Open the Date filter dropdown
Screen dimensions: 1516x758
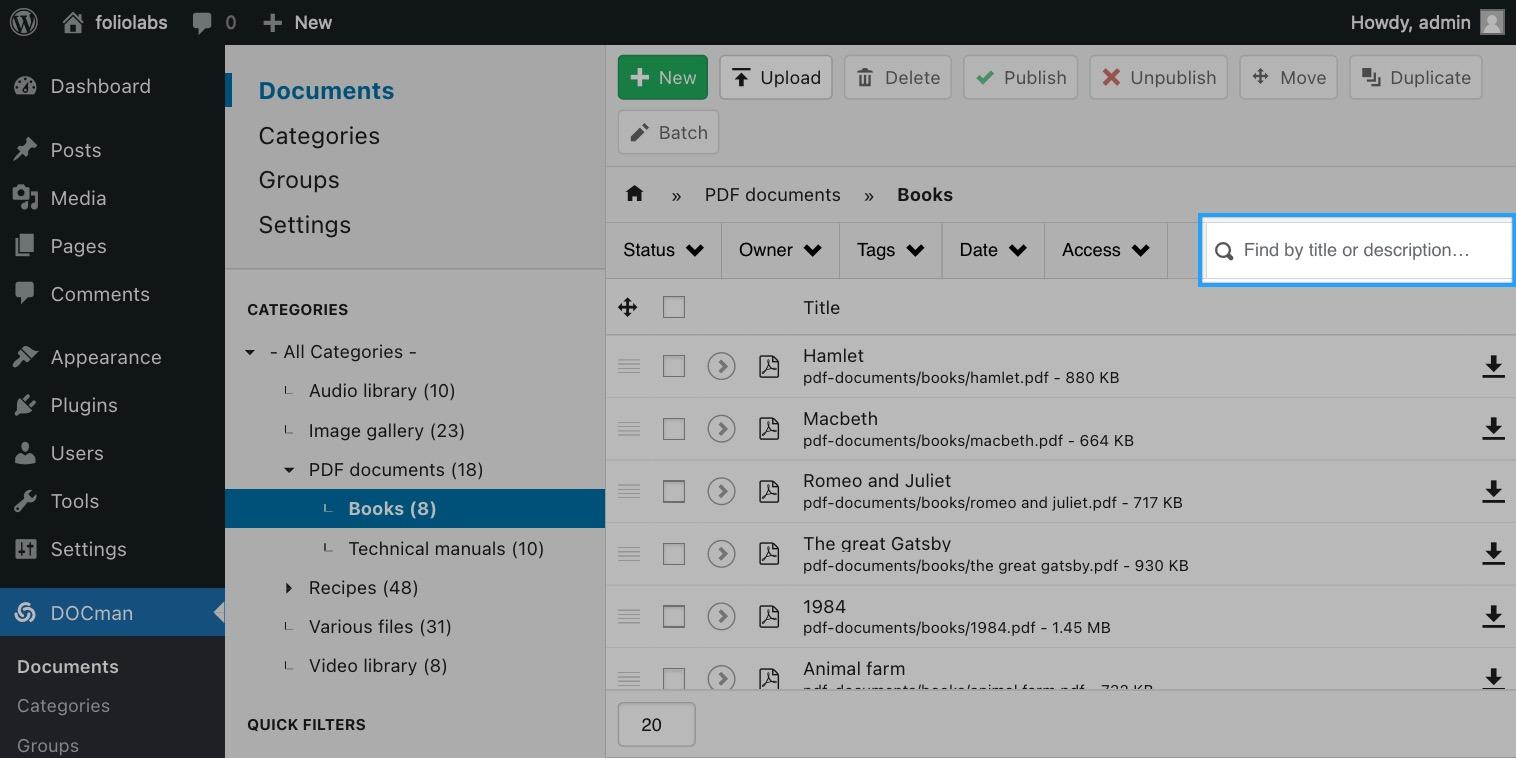993,250
